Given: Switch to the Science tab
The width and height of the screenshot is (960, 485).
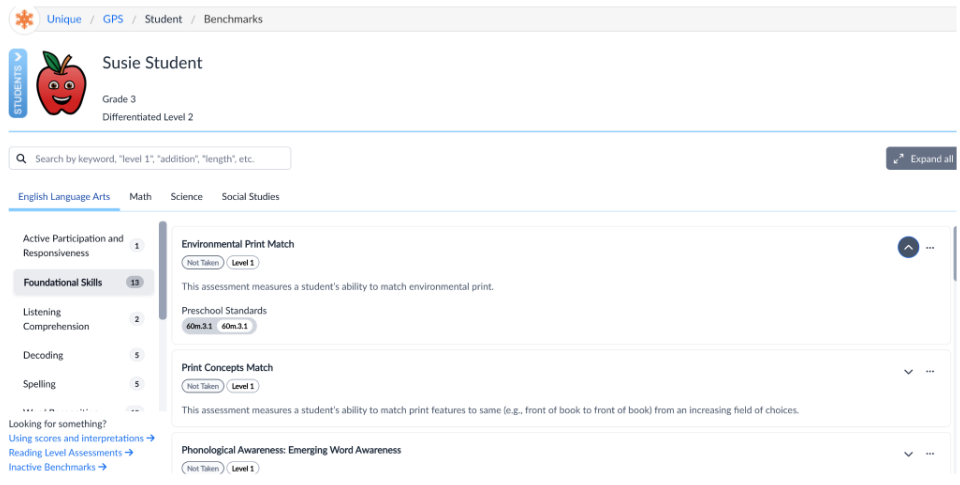Looking at the screenshot, I should point(186,197).
